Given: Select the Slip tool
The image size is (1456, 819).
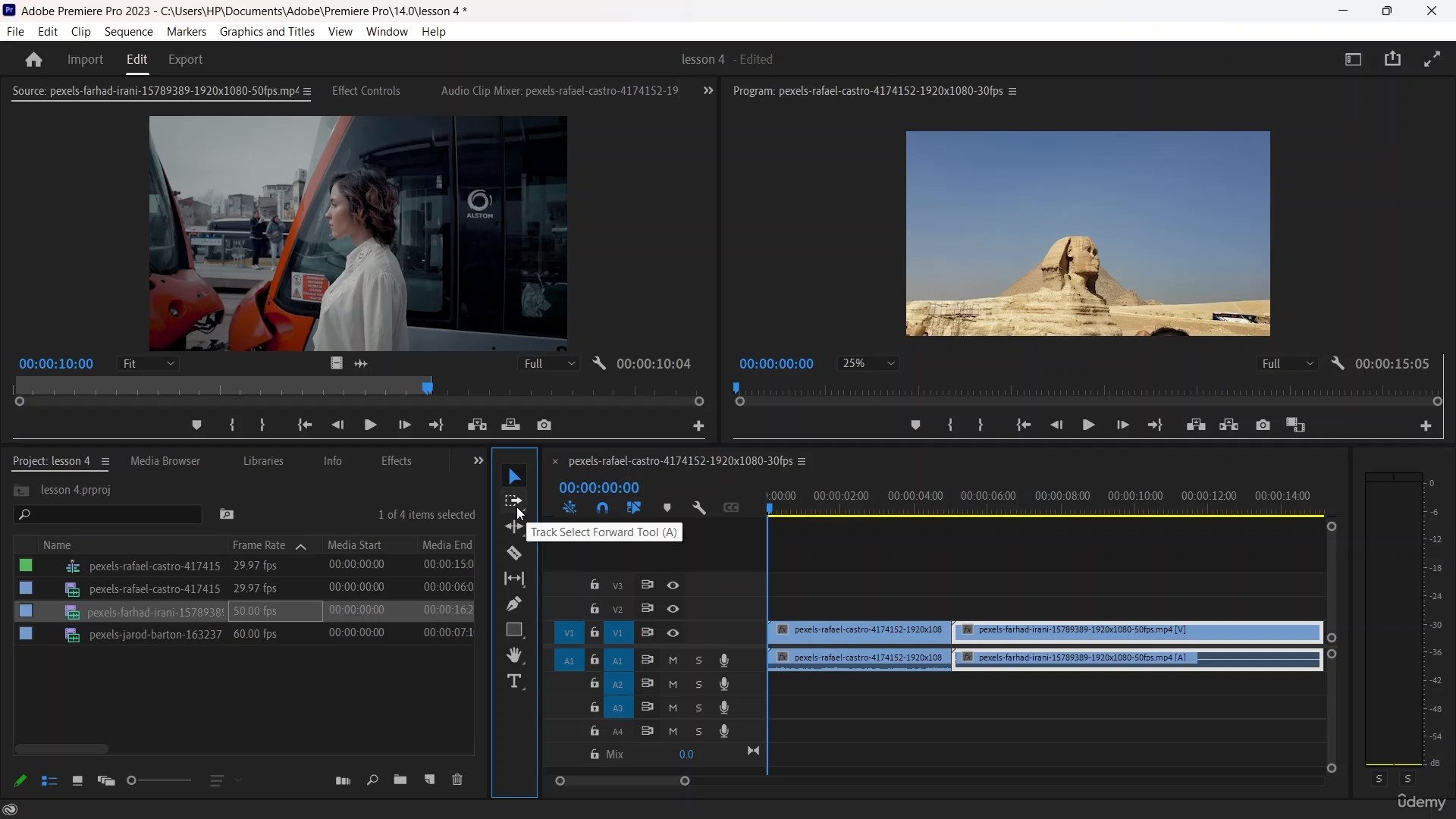Looking at the screenshot, I should coord(514,579).
